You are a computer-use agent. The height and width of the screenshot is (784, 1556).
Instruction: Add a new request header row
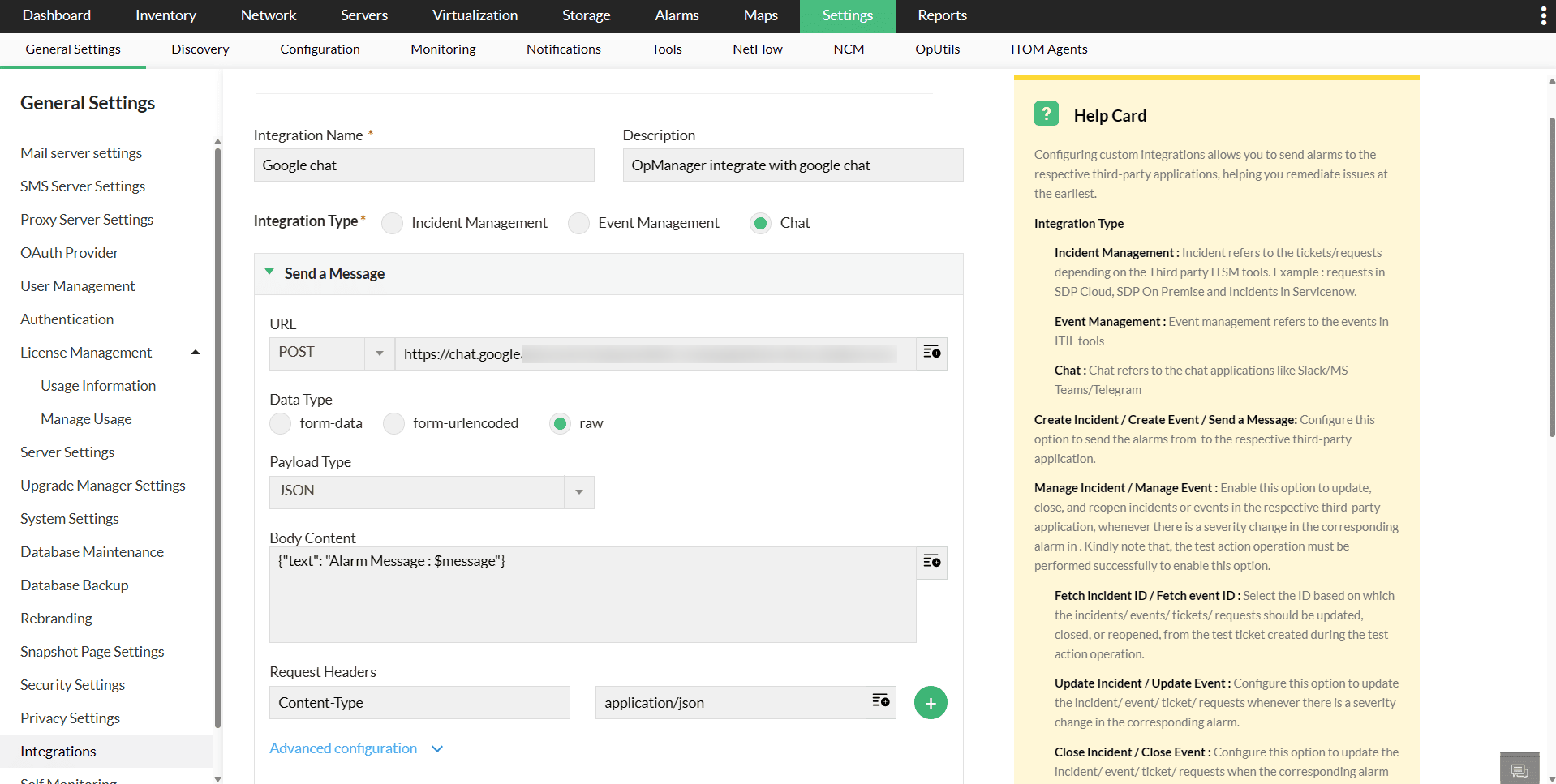click(931, 703)
